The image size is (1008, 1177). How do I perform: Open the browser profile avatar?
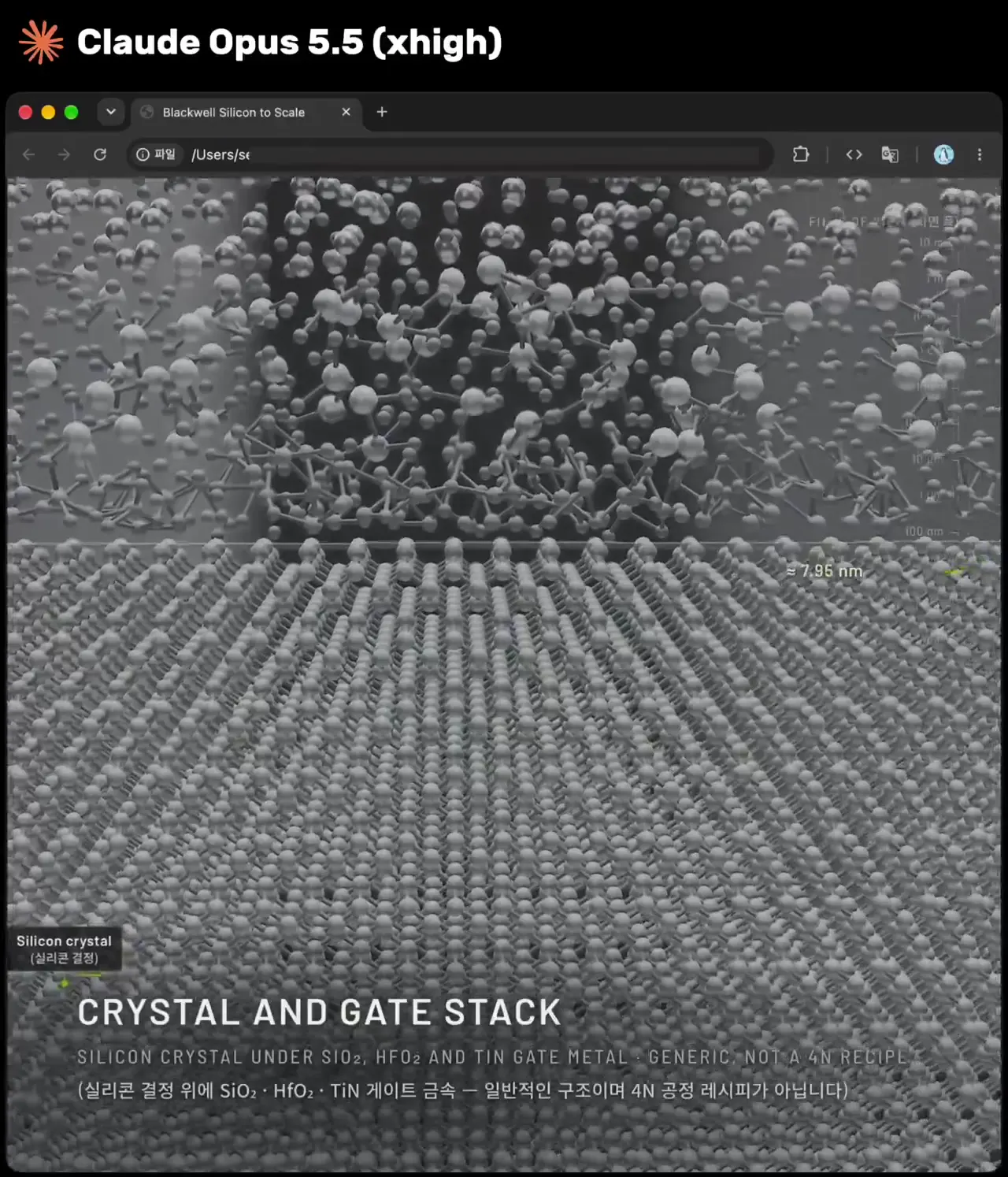tap(943, 154)
